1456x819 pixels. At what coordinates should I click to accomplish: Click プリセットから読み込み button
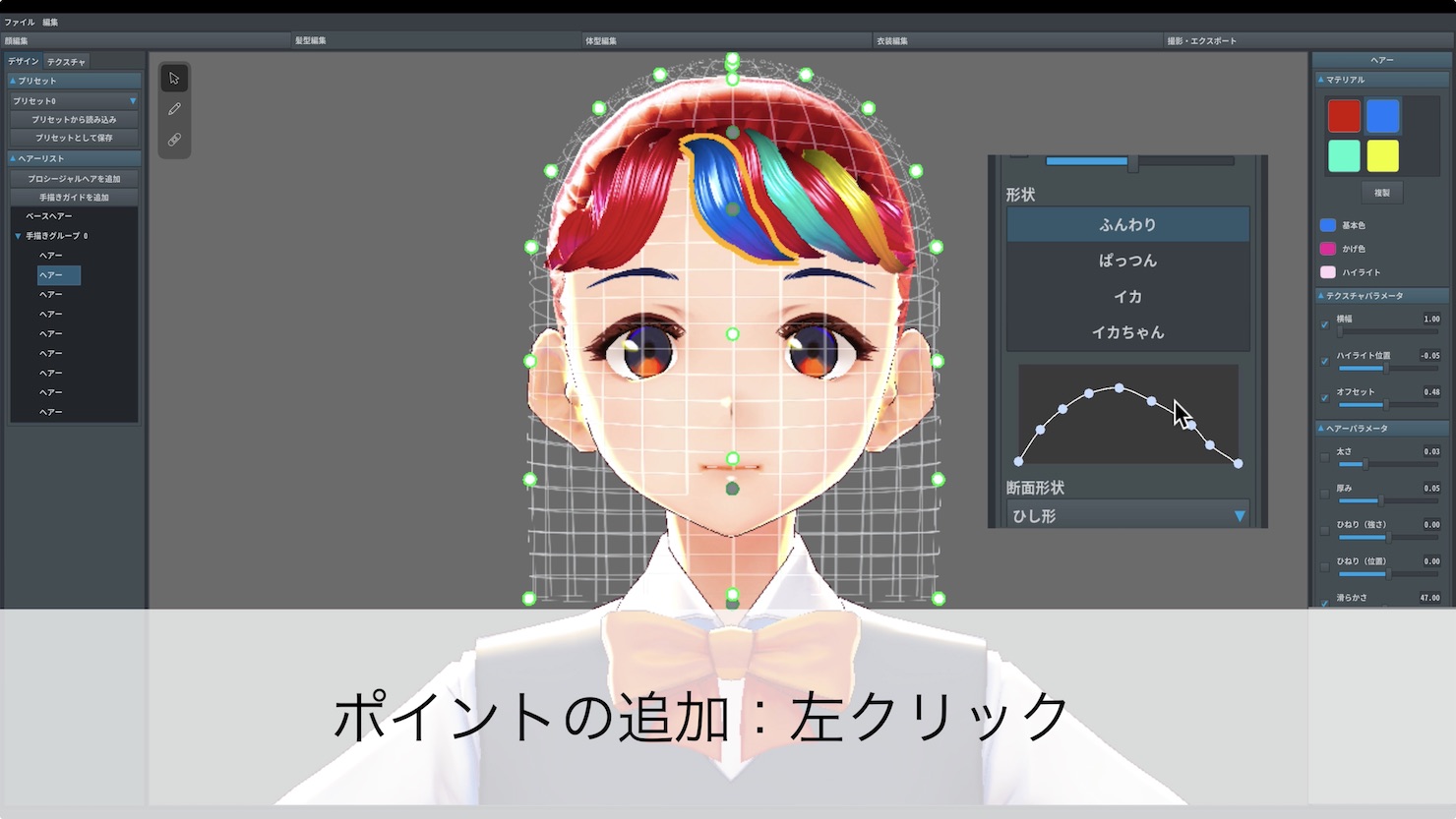tap(75, 119)
